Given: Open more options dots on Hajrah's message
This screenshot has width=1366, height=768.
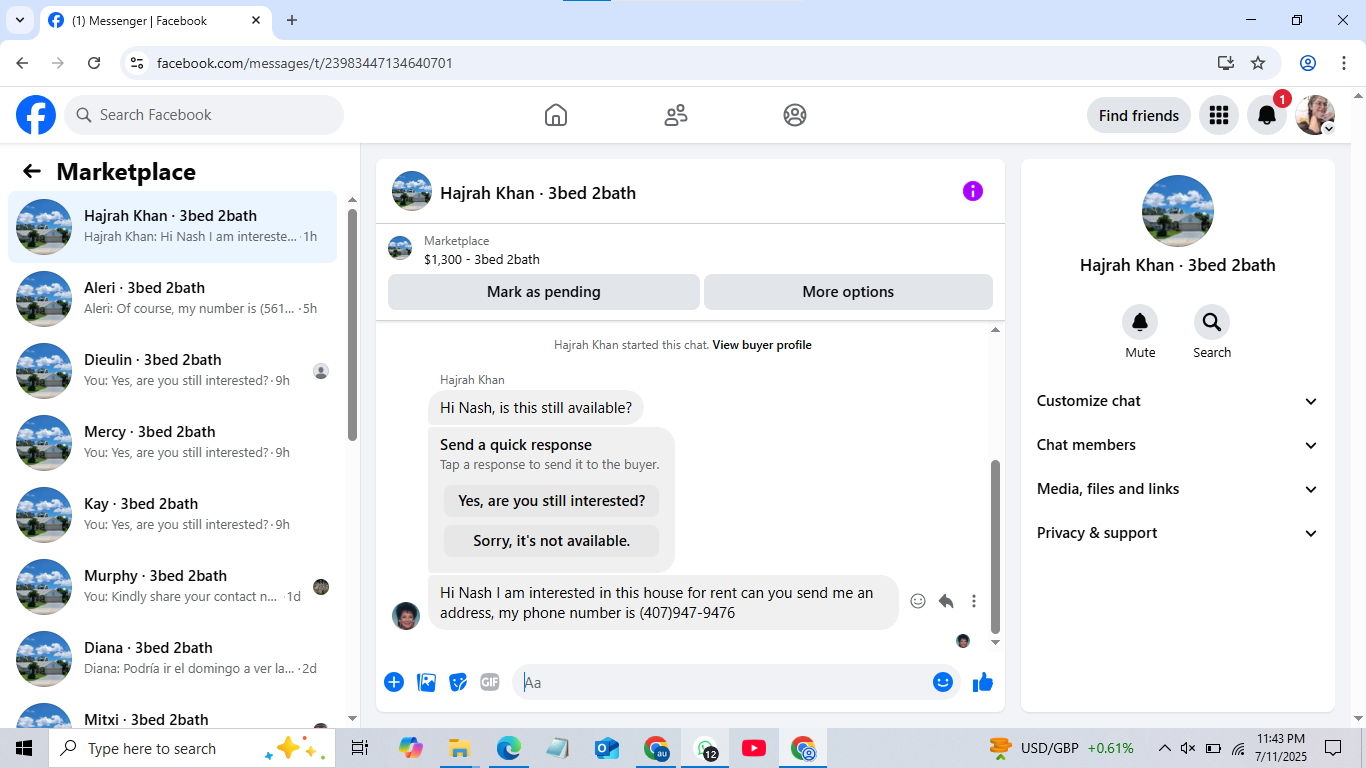Looking at the screenshot, I should tap(974, 601).
